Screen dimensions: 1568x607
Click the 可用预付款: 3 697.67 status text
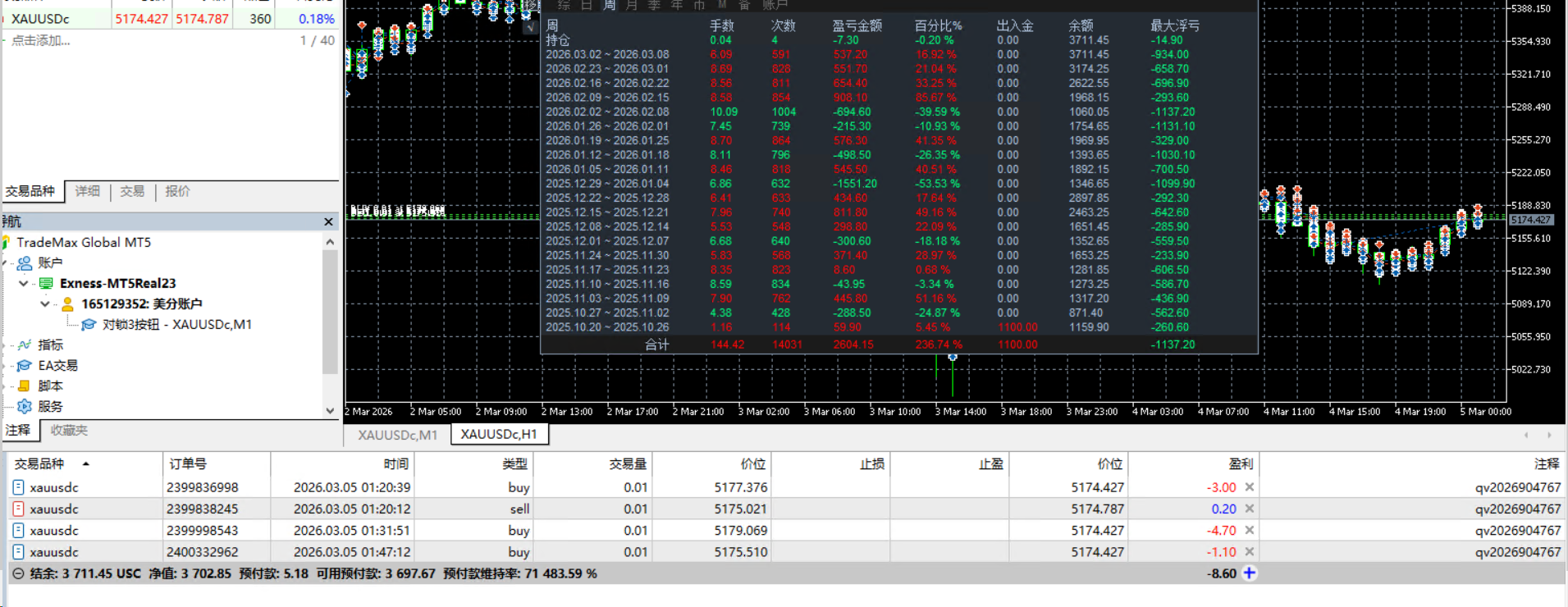pyautogui.click(x=376, y=573)
